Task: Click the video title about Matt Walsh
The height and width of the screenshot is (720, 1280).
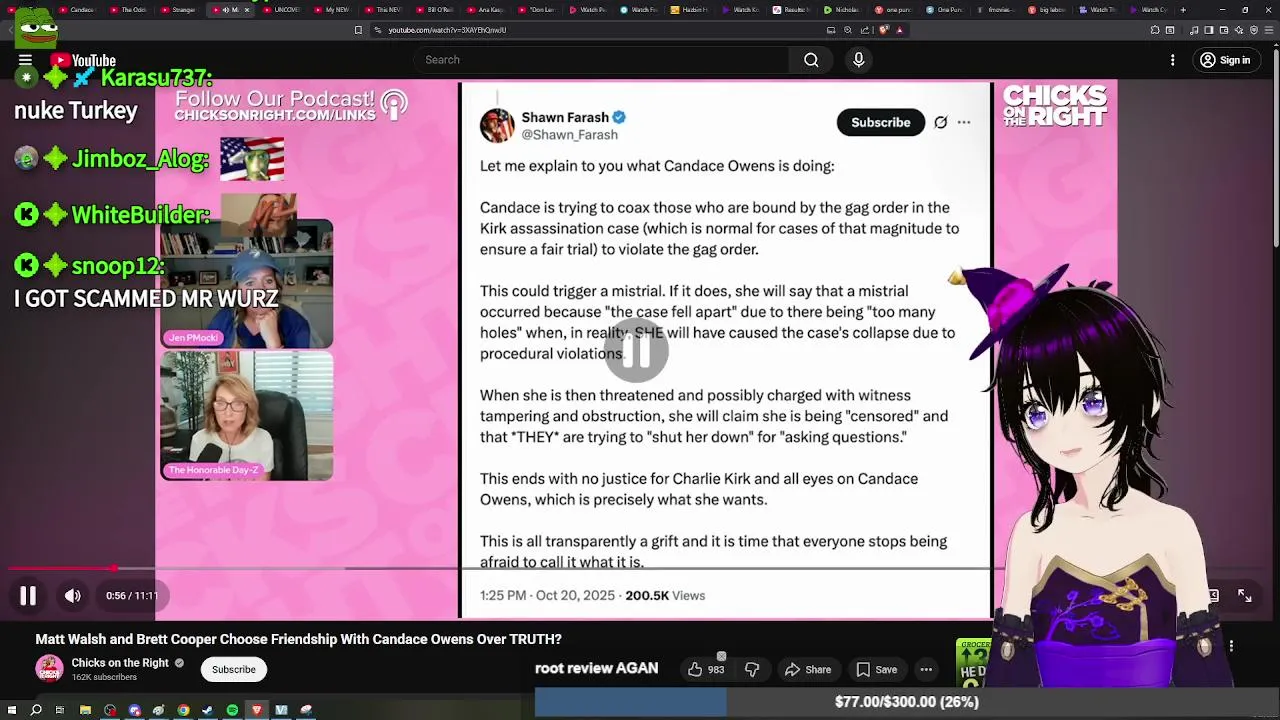Action: (x=298, y=639)
